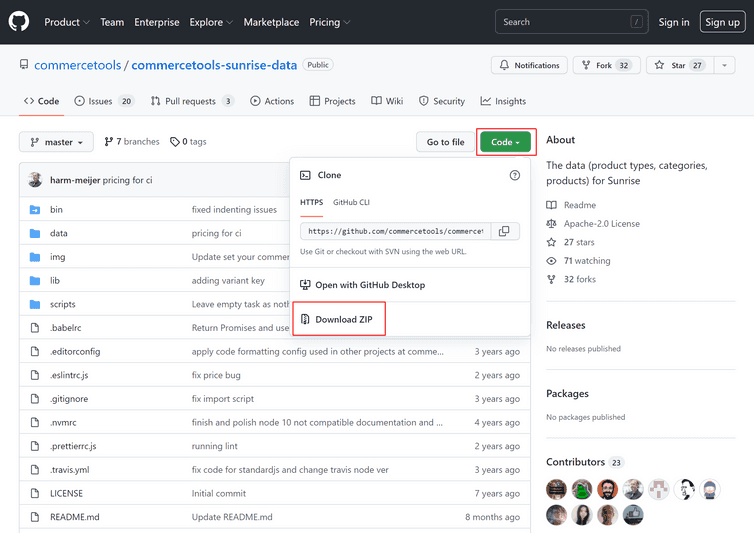Click the img folder icon
Screen dimensions: 754x533
[35, 257]
